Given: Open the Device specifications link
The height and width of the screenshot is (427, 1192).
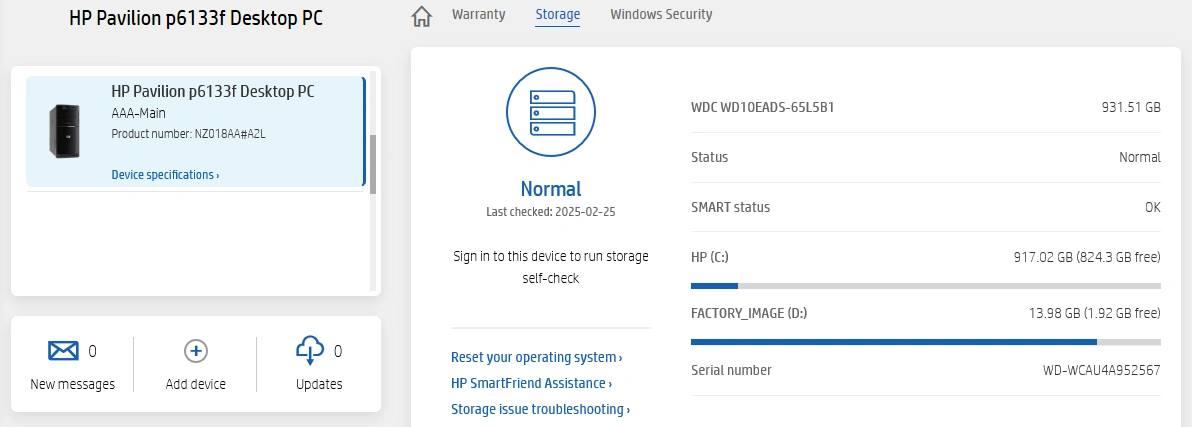Looking at the screenshot, I should pyautogui.click(x=165, y=175).
